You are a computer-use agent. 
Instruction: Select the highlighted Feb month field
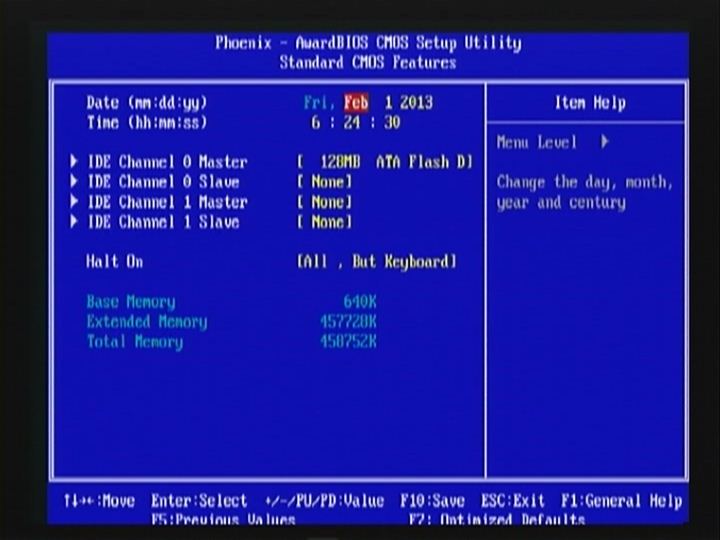(x=356, y=102)
